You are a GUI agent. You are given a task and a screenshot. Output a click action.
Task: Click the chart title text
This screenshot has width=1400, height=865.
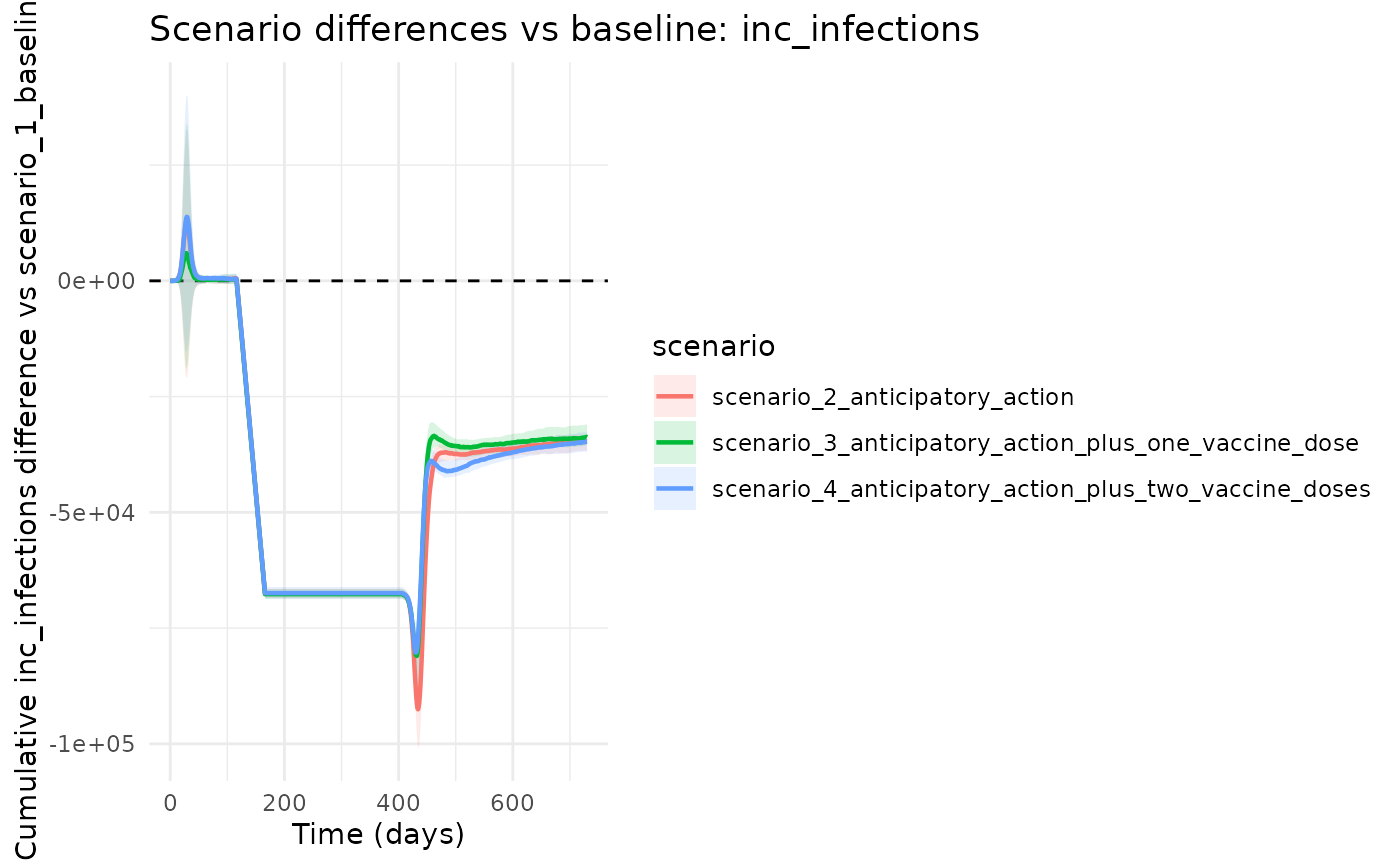pos(564,29)
